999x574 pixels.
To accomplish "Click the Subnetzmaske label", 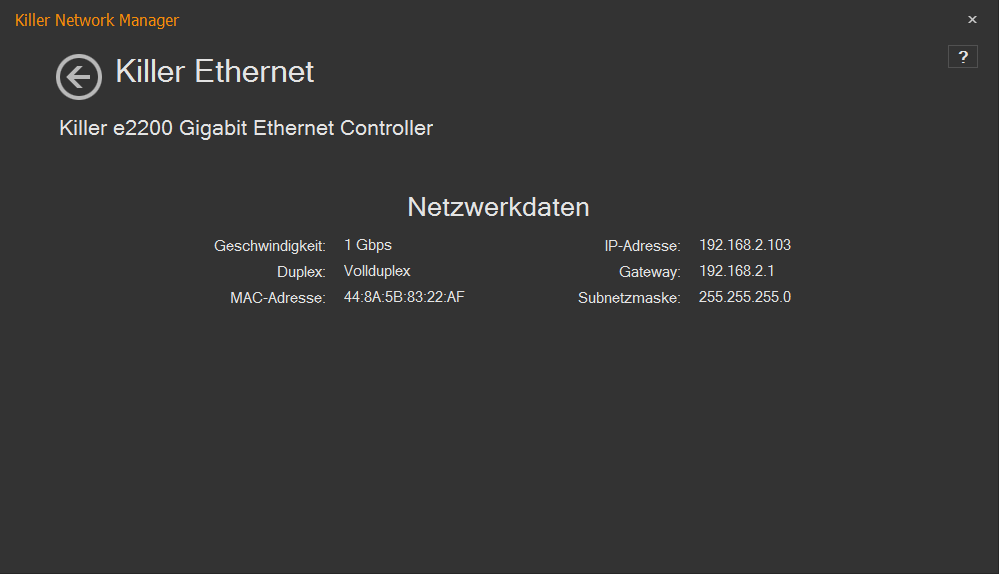I will coord(629,298).
